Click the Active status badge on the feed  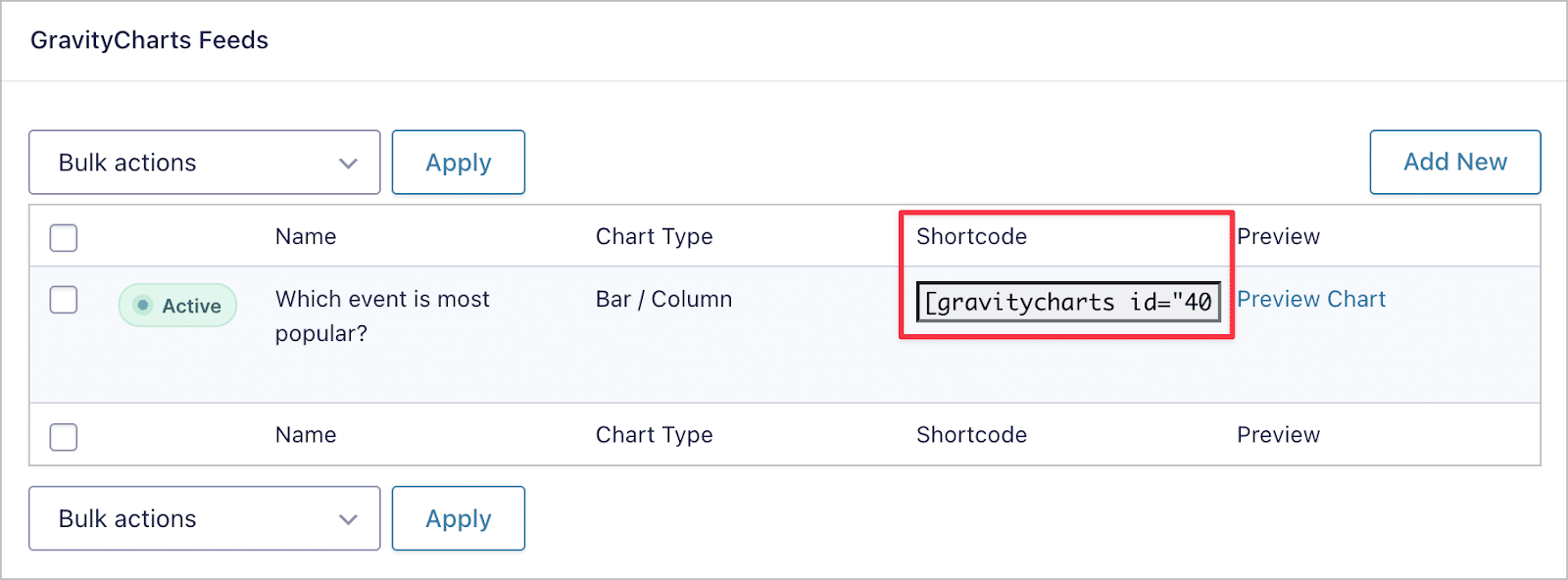177,305
